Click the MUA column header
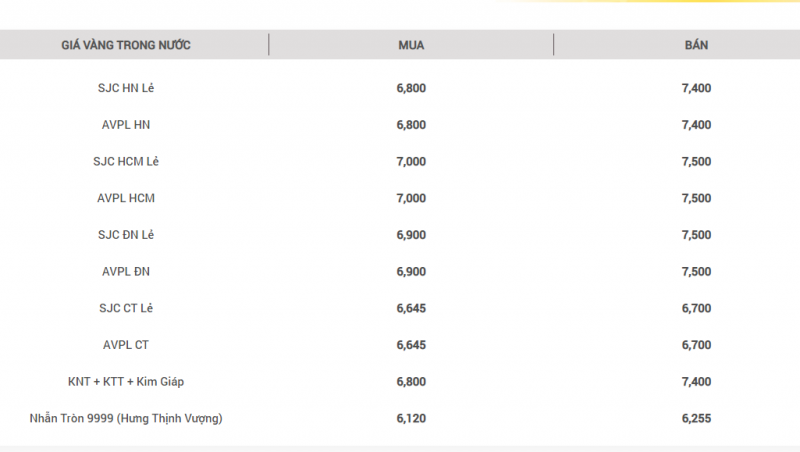The height and width of the screenshot is (452, 800). tap(411, 45)
